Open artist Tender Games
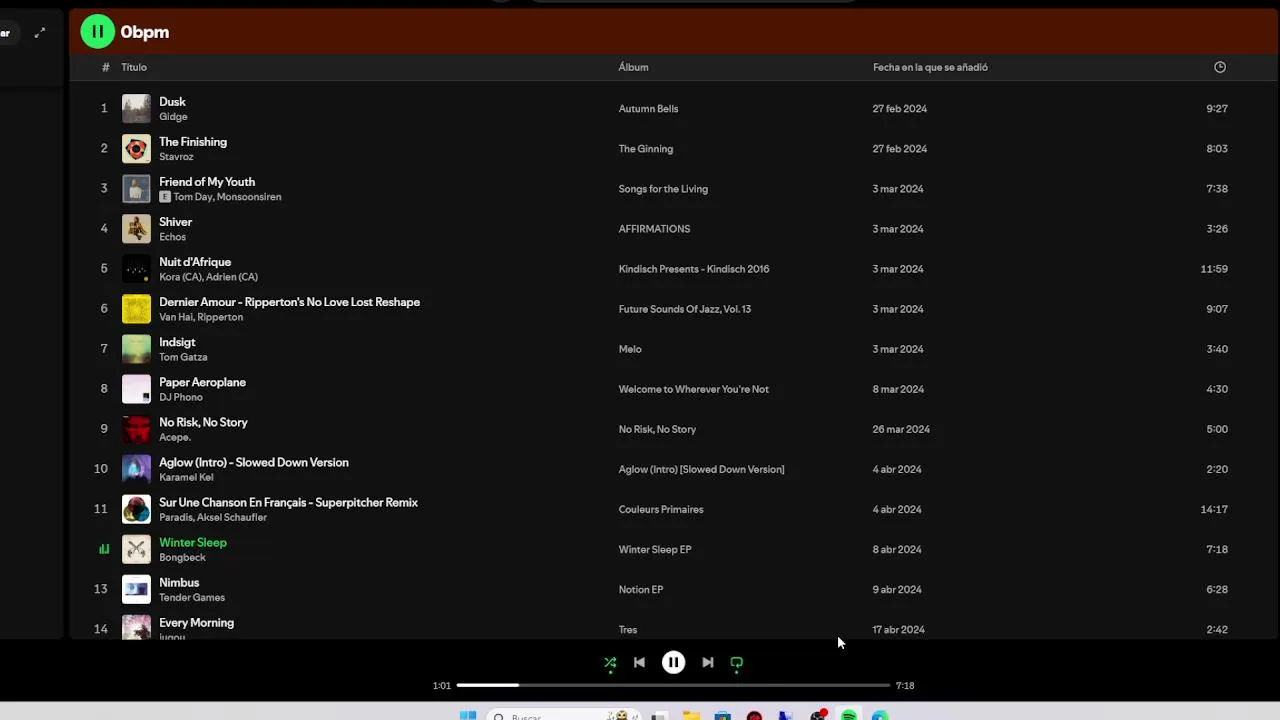Screen dimensions: 1280x720 [192, 597]
